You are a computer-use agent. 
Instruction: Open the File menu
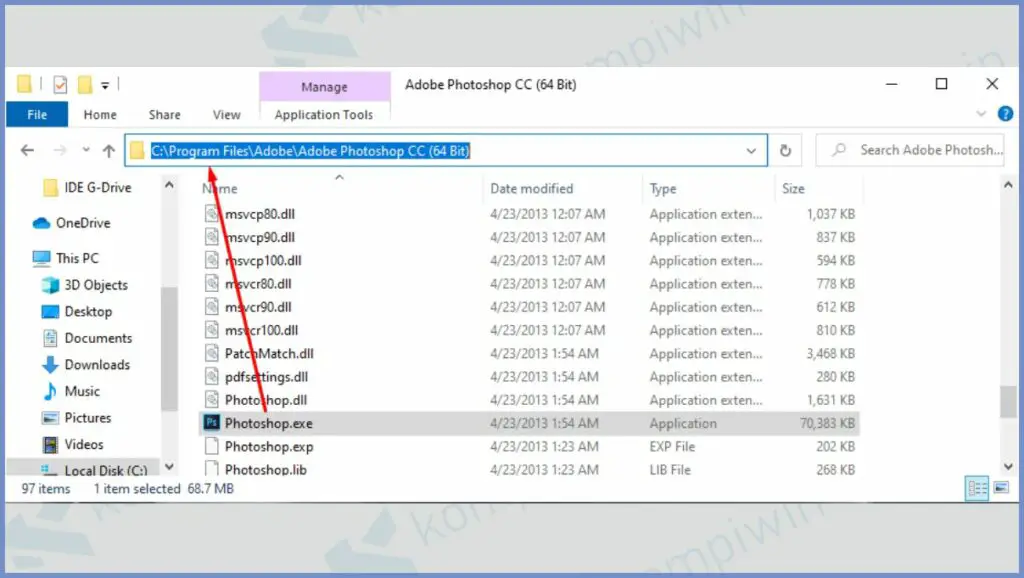pos(37,115)
